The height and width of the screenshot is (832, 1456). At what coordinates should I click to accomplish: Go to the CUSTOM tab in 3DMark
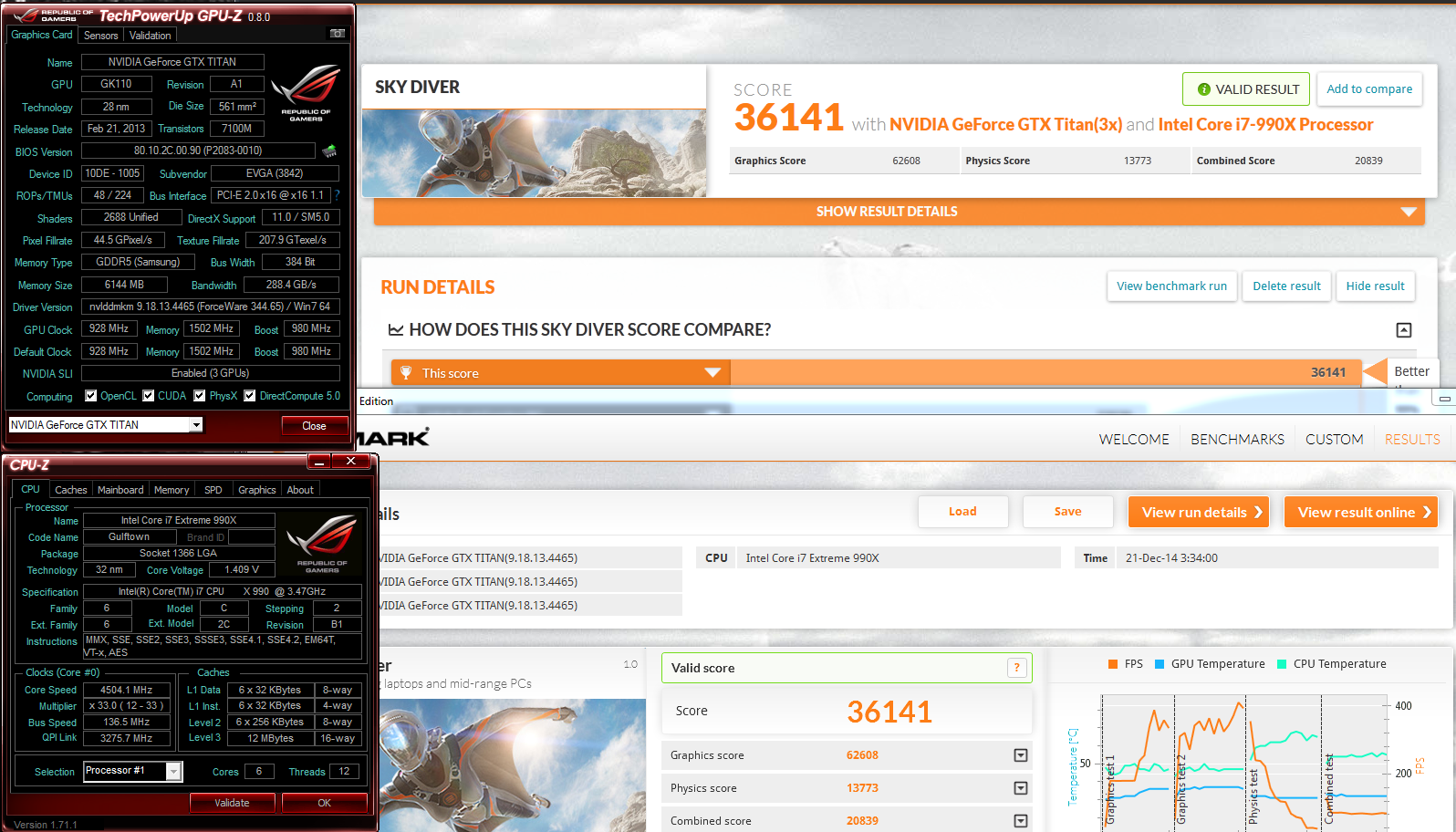[1334, 440]
